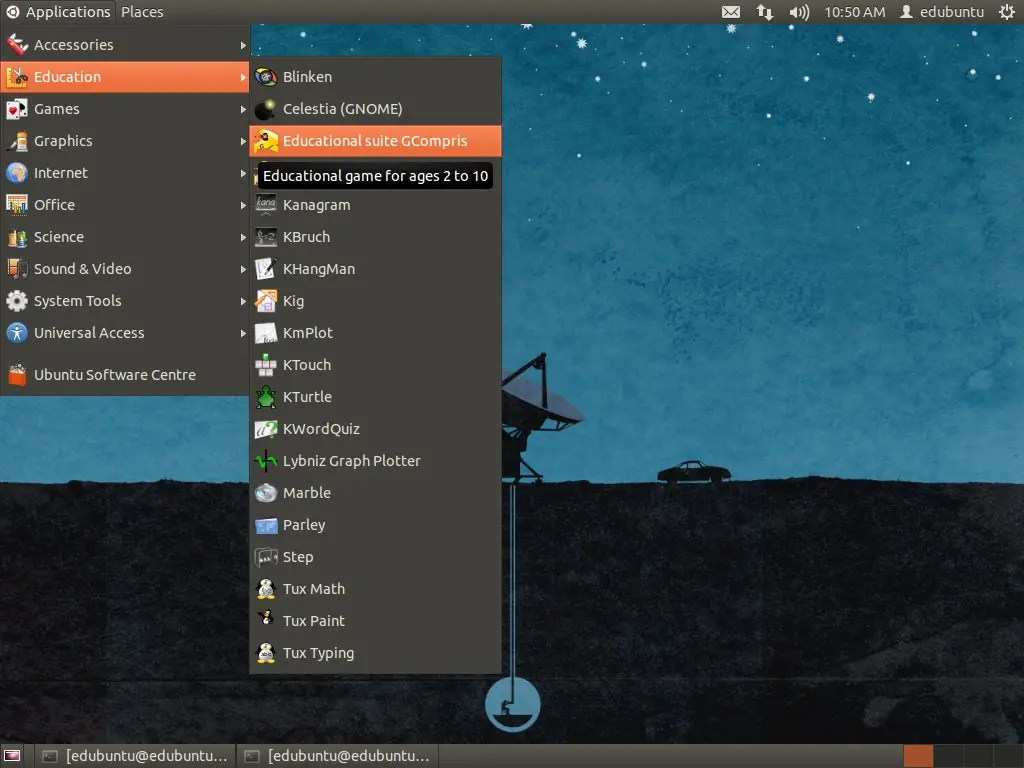The width and height of the screenshot is (1024, 768).
Task: Expand the Universal Access submenu arrow
Action: click(x=243, y=333)
